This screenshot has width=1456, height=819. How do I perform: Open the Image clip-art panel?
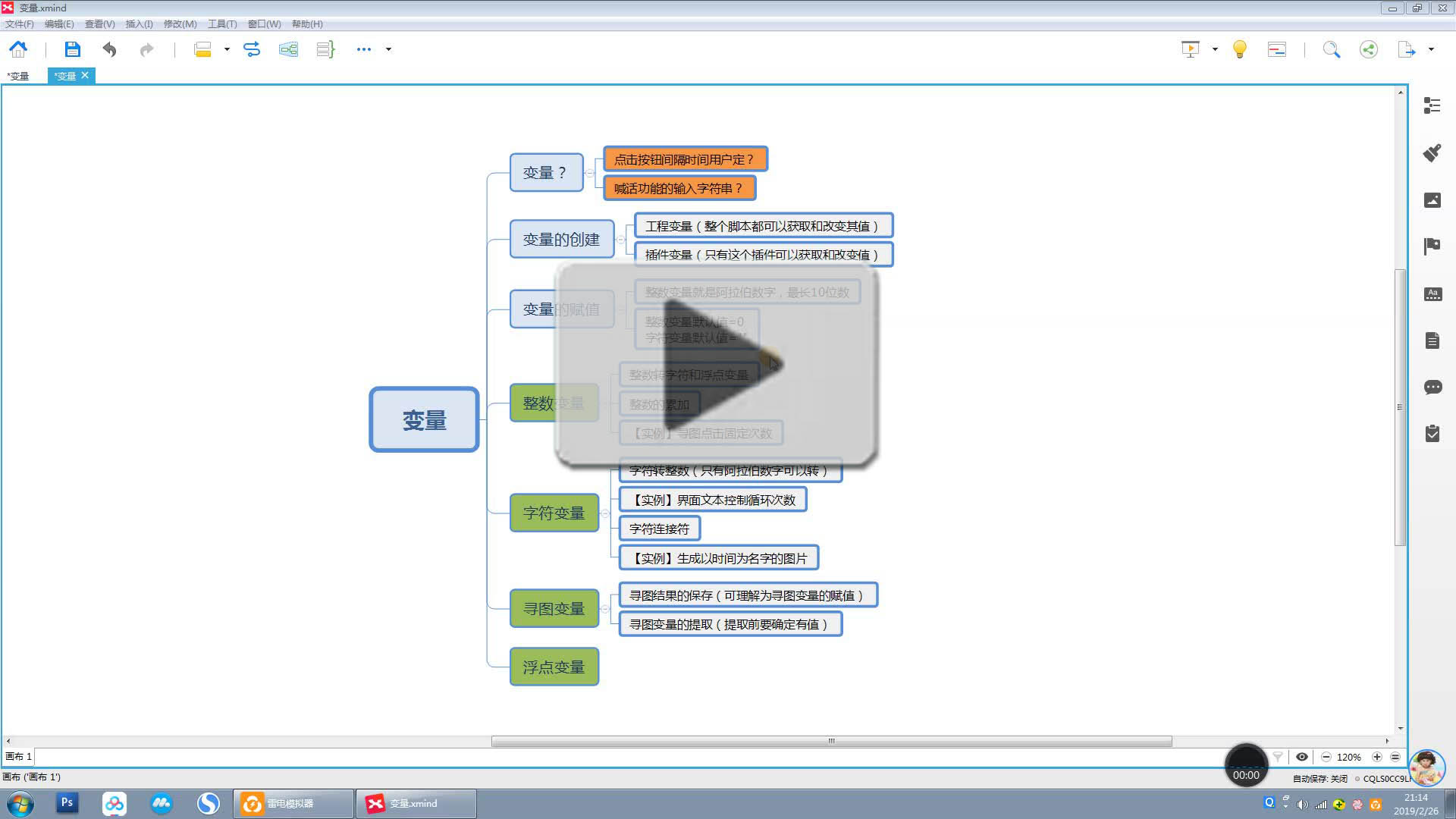click(1432, 199)
